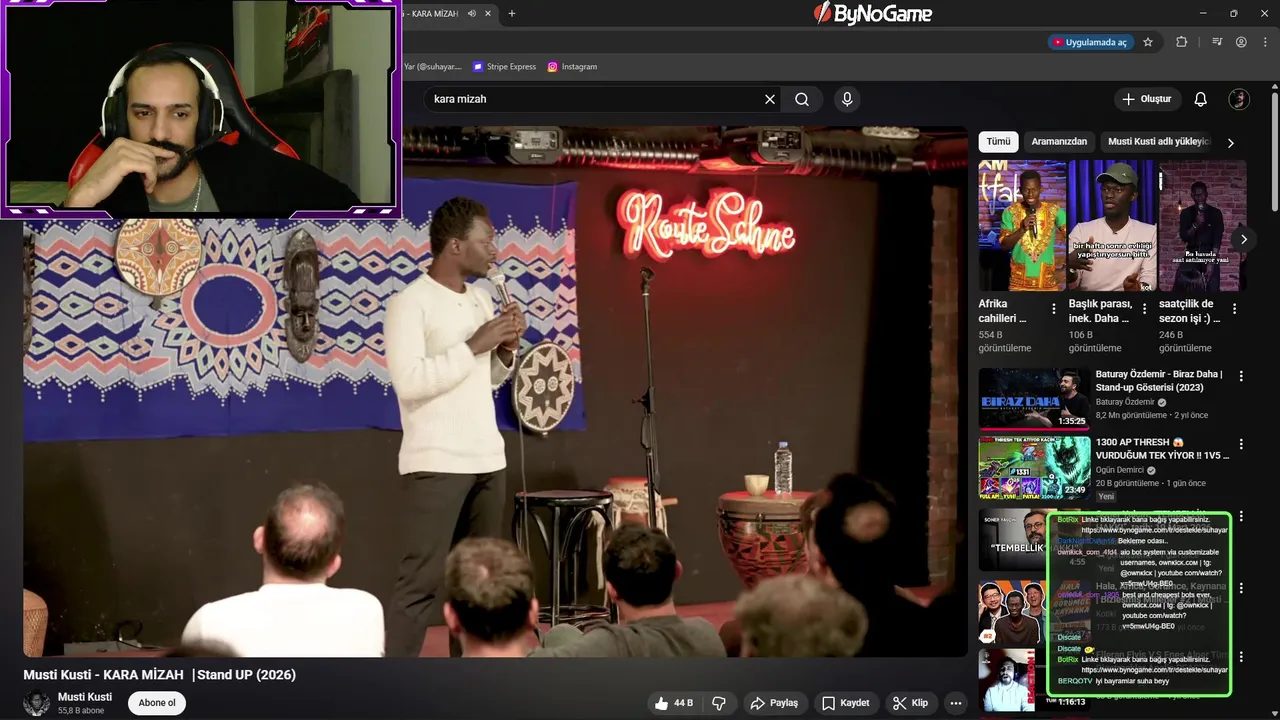
Task: Open the browser extensions puzzle icon
Action: tap(1182, 42)
